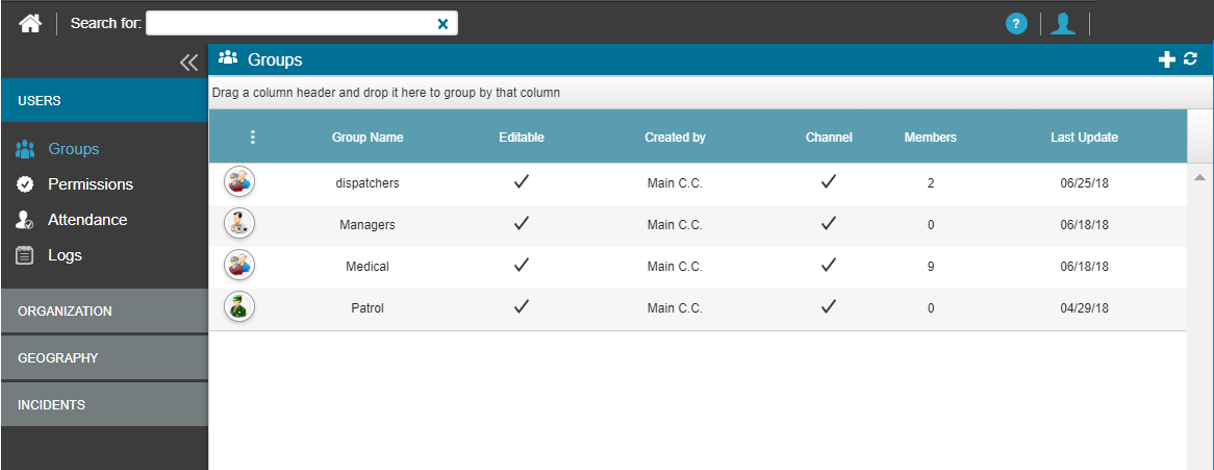This screenshot has width=1214, height=470.
Task: Click inside the Search for field
Action: click(290, 24)
